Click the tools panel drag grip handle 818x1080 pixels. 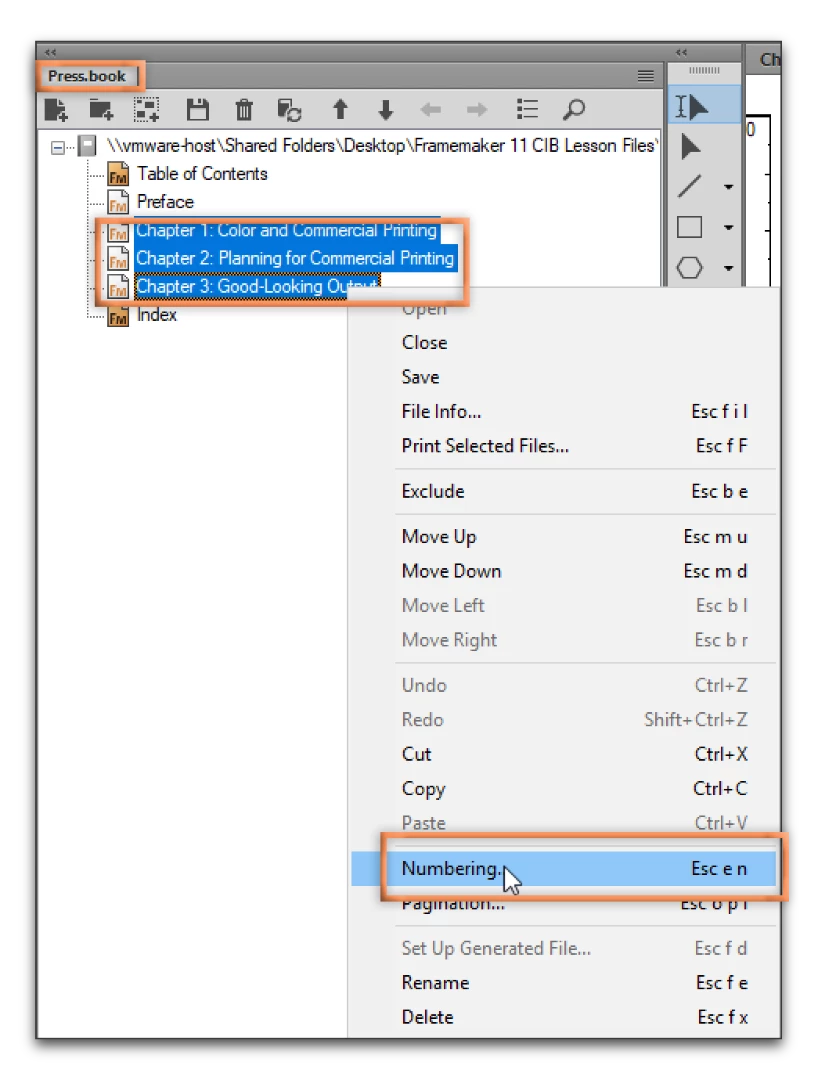point(704,70)
